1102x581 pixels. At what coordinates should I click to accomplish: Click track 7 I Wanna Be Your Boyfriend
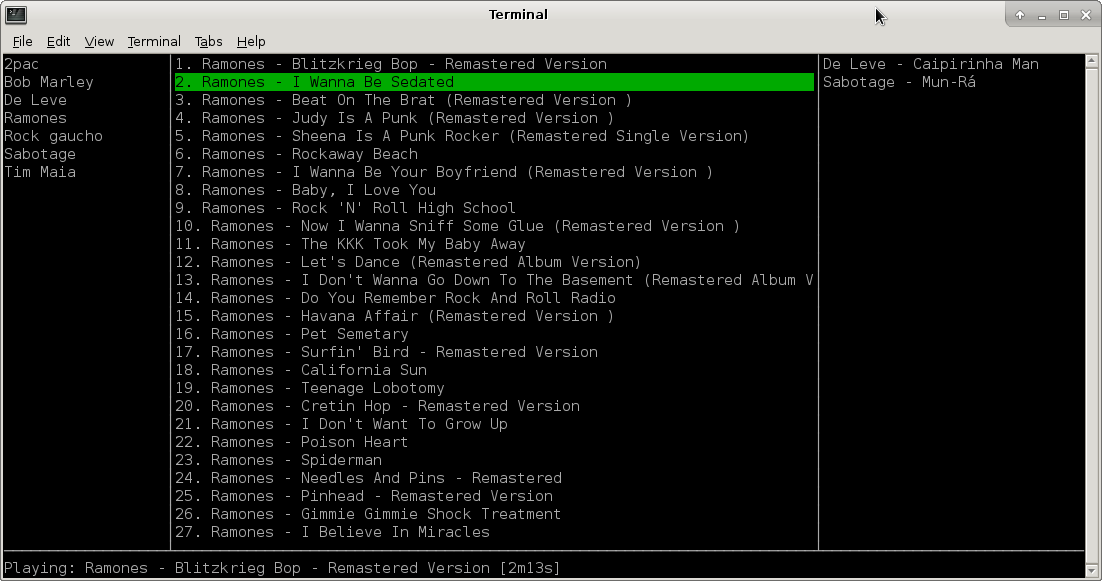point(443,172)
